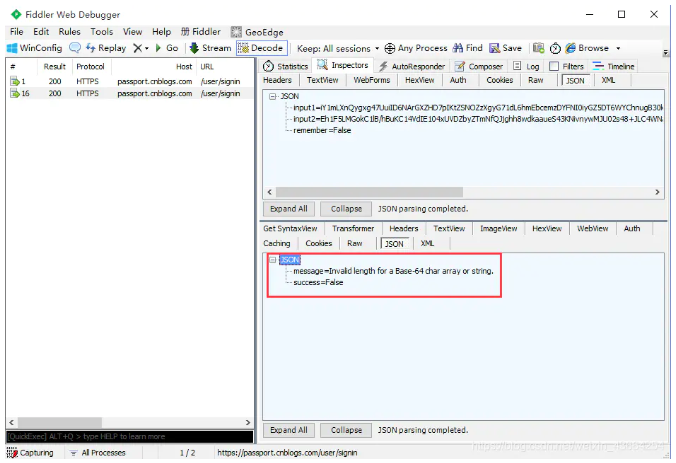Select request Headers inspector tab
The height and width of the screenshot is (463, 676).
click(277, 80)
